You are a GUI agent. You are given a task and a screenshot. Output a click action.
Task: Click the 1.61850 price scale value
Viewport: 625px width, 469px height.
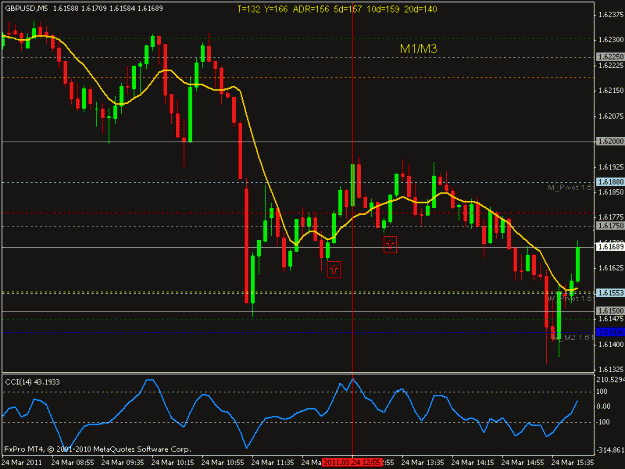click(611, 192)
